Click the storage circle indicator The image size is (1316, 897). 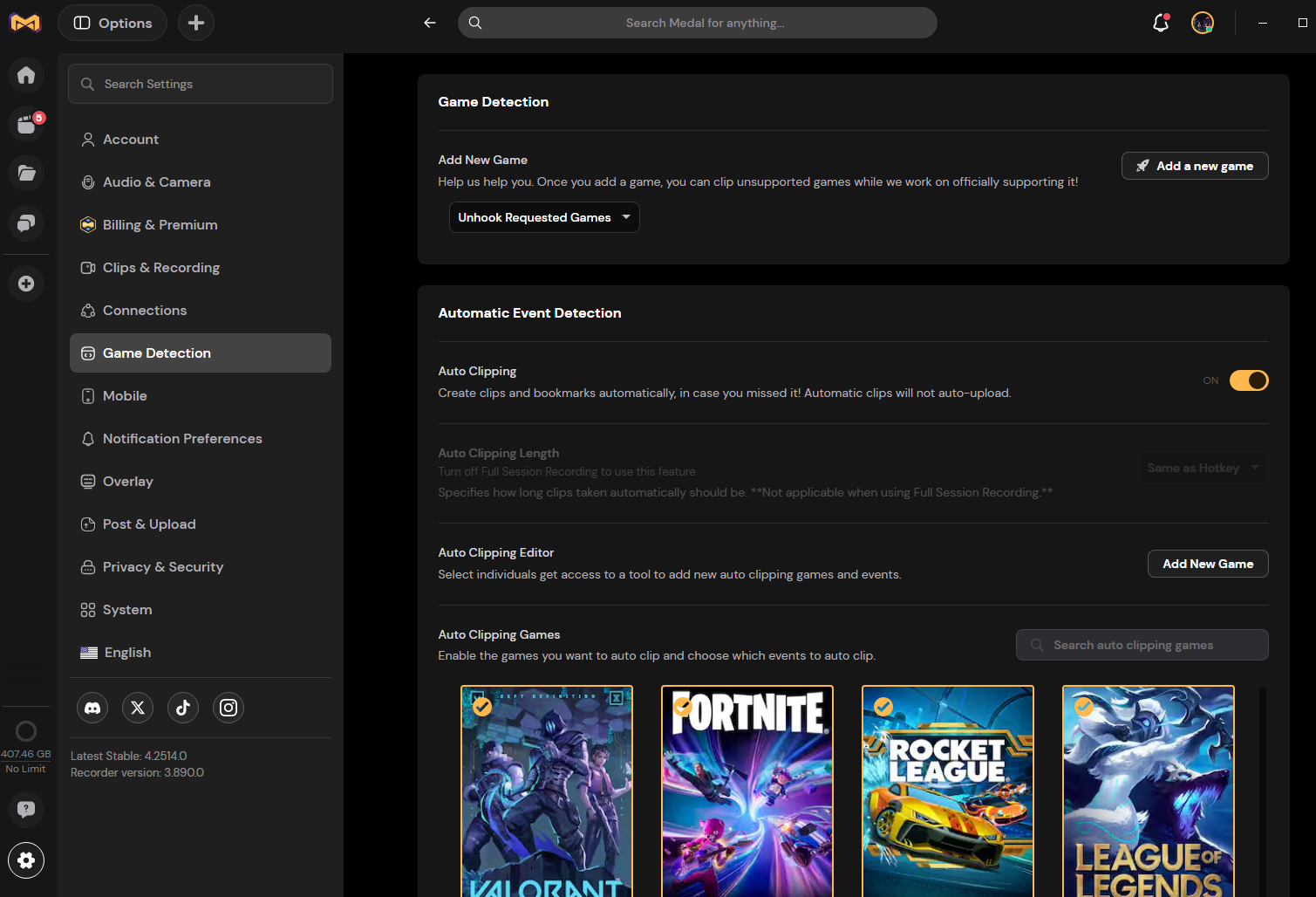(26, 731)
